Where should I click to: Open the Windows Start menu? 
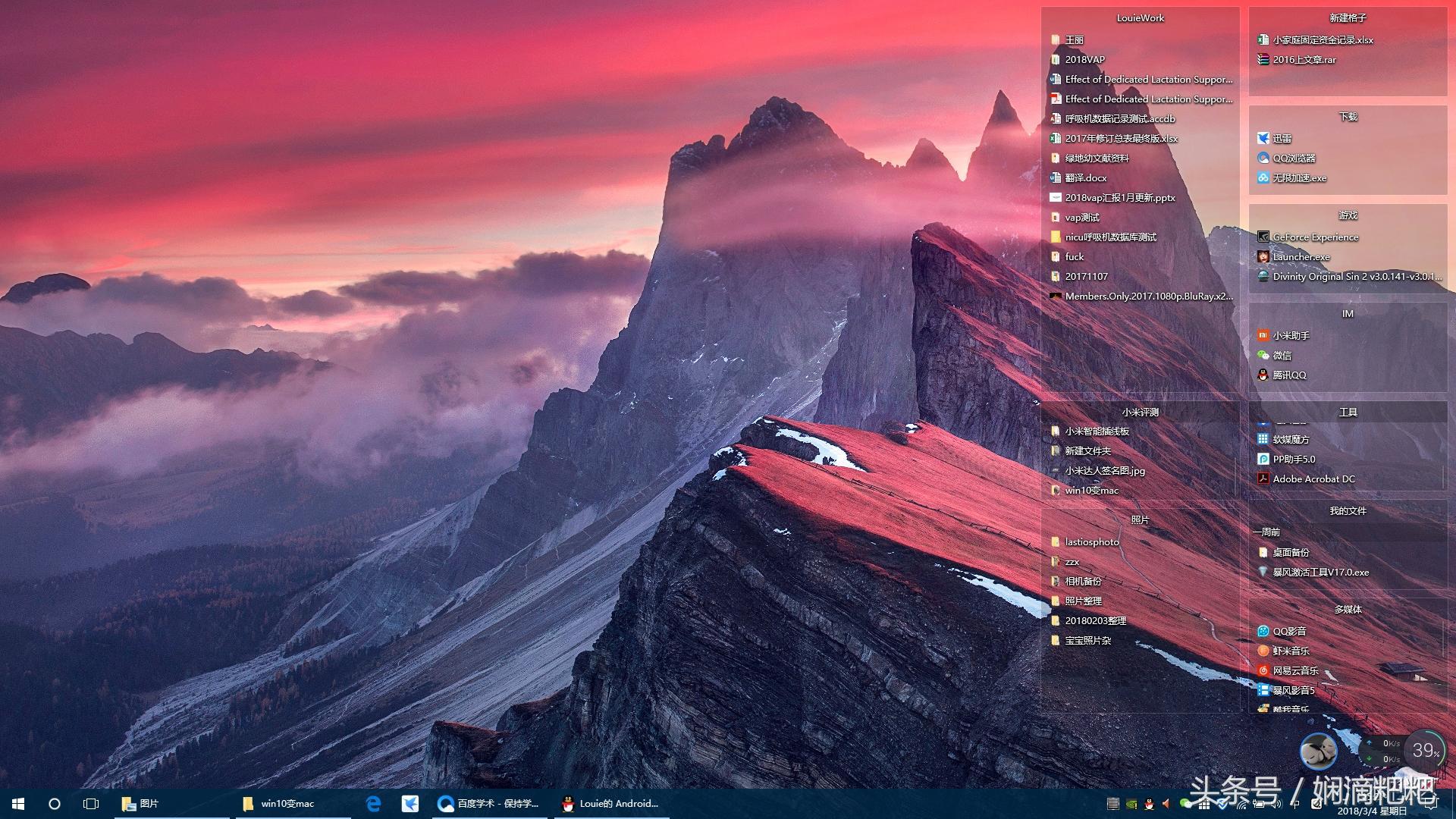click(x=18, y=804)
